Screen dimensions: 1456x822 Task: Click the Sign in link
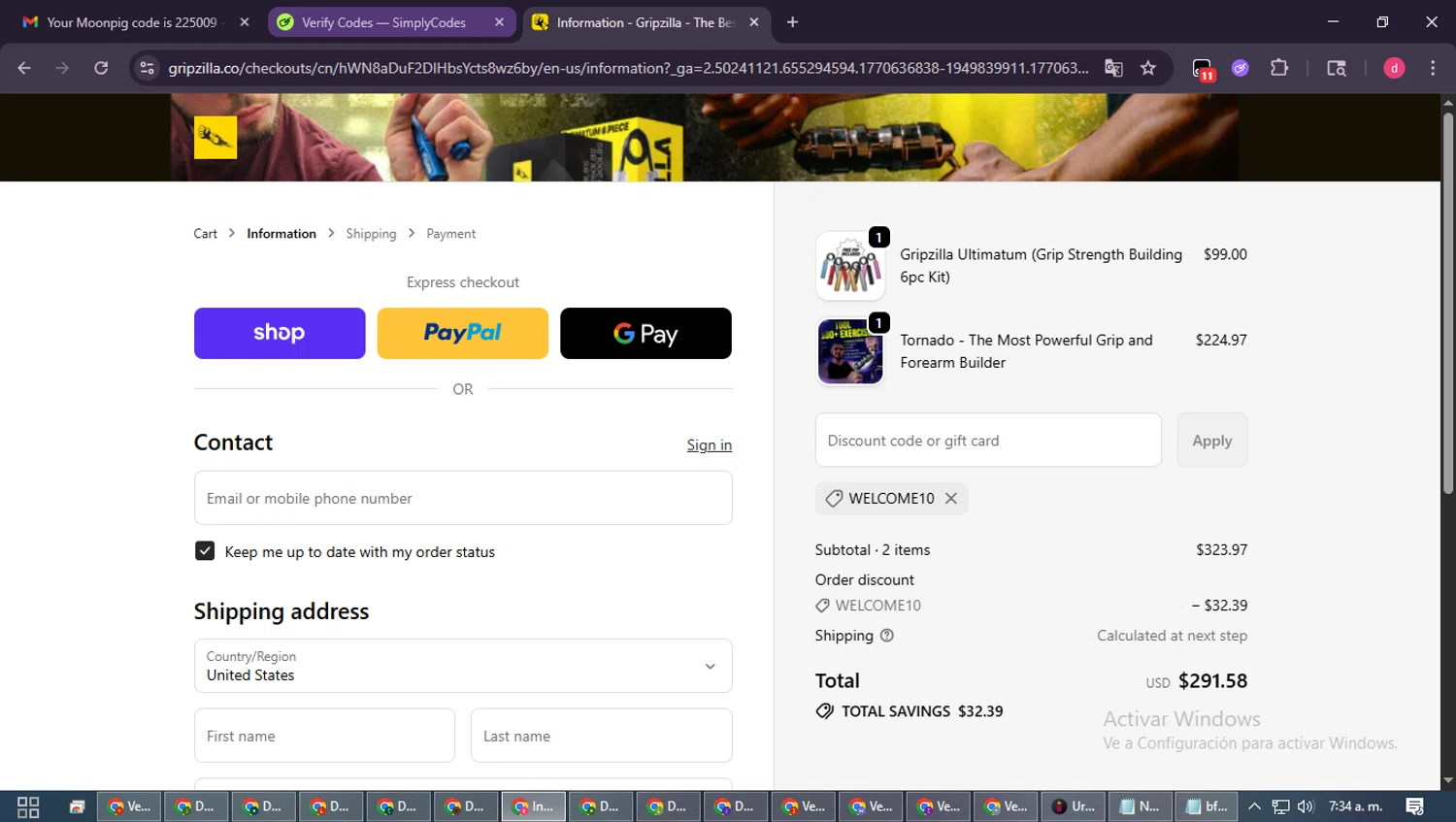click(710, 444)
